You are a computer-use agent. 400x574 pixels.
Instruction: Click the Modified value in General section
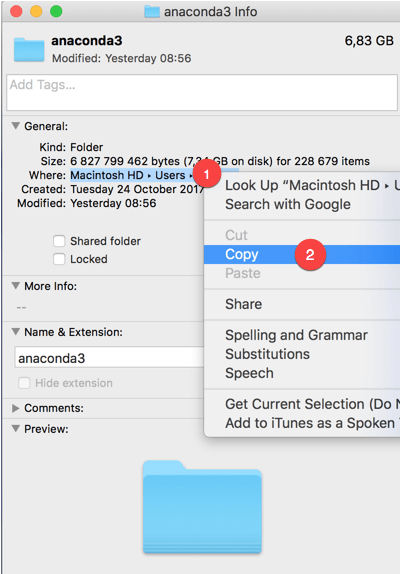tap(113, 203)
